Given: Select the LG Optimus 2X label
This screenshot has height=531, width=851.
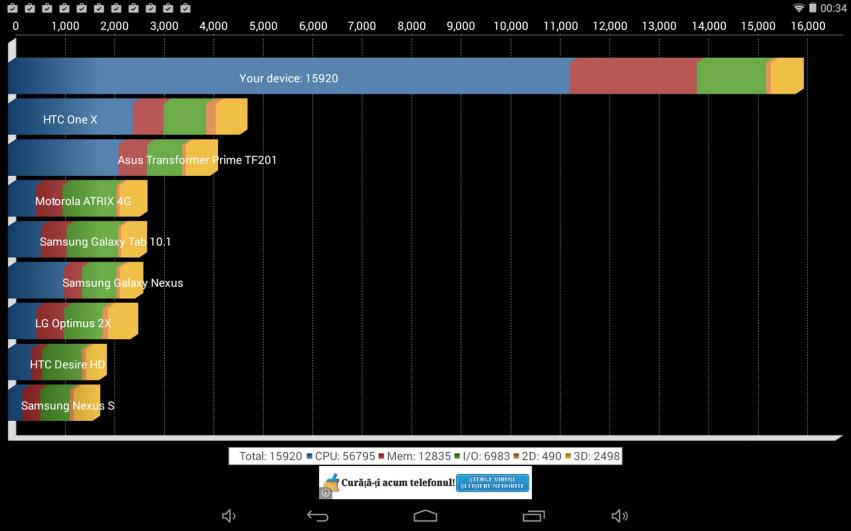Looking at the screenshot, I should coord(73,324).
